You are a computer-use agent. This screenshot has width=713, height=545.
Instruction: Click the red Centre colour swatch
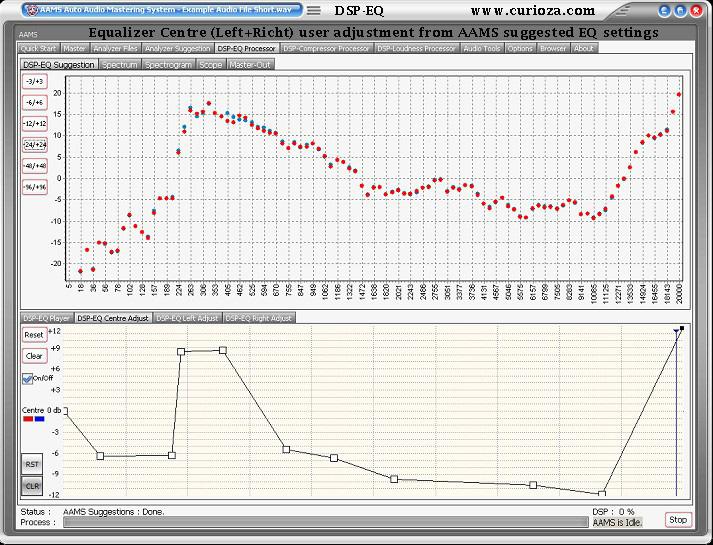28,419
